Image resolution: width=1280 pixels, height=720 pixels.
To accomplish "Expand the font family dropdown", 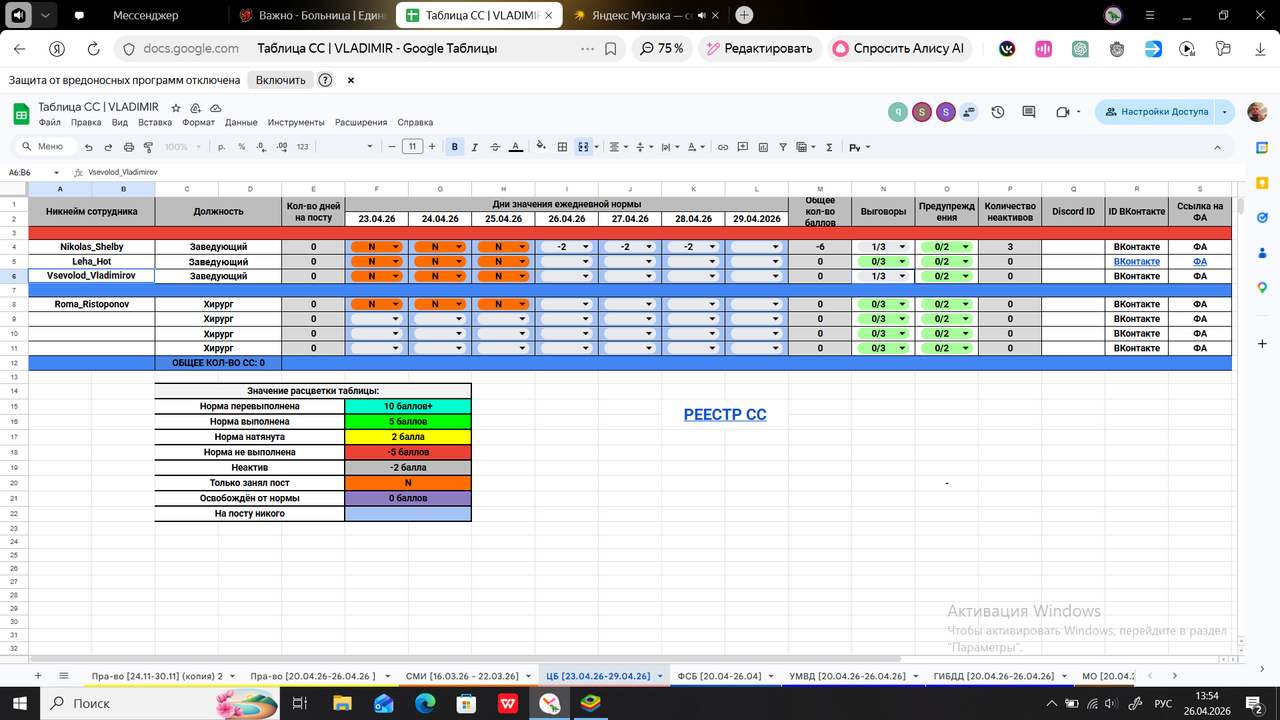I will tap(370, 147).
